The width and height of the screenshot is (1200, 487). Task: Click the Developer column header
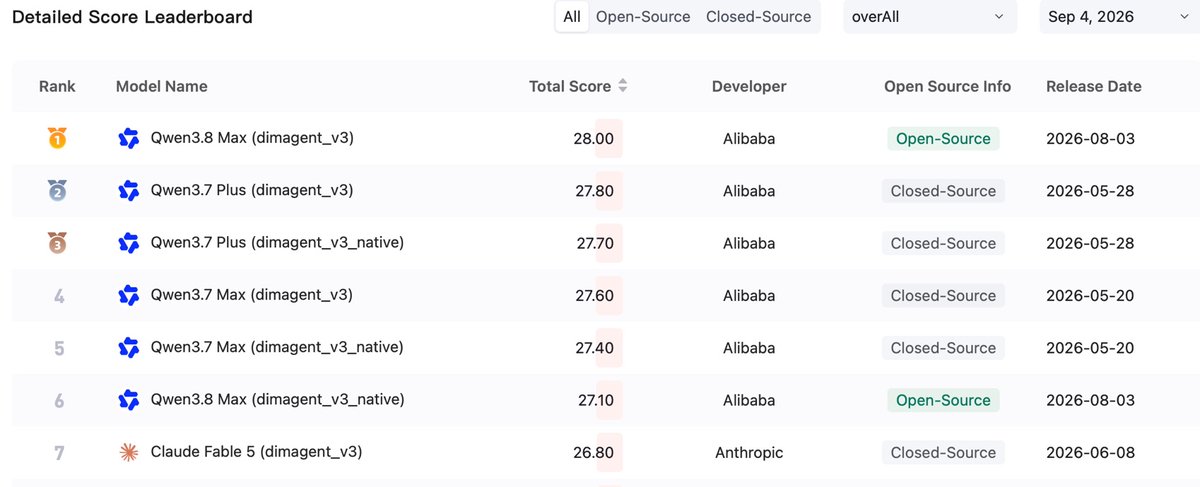click(x=749, y=86)
